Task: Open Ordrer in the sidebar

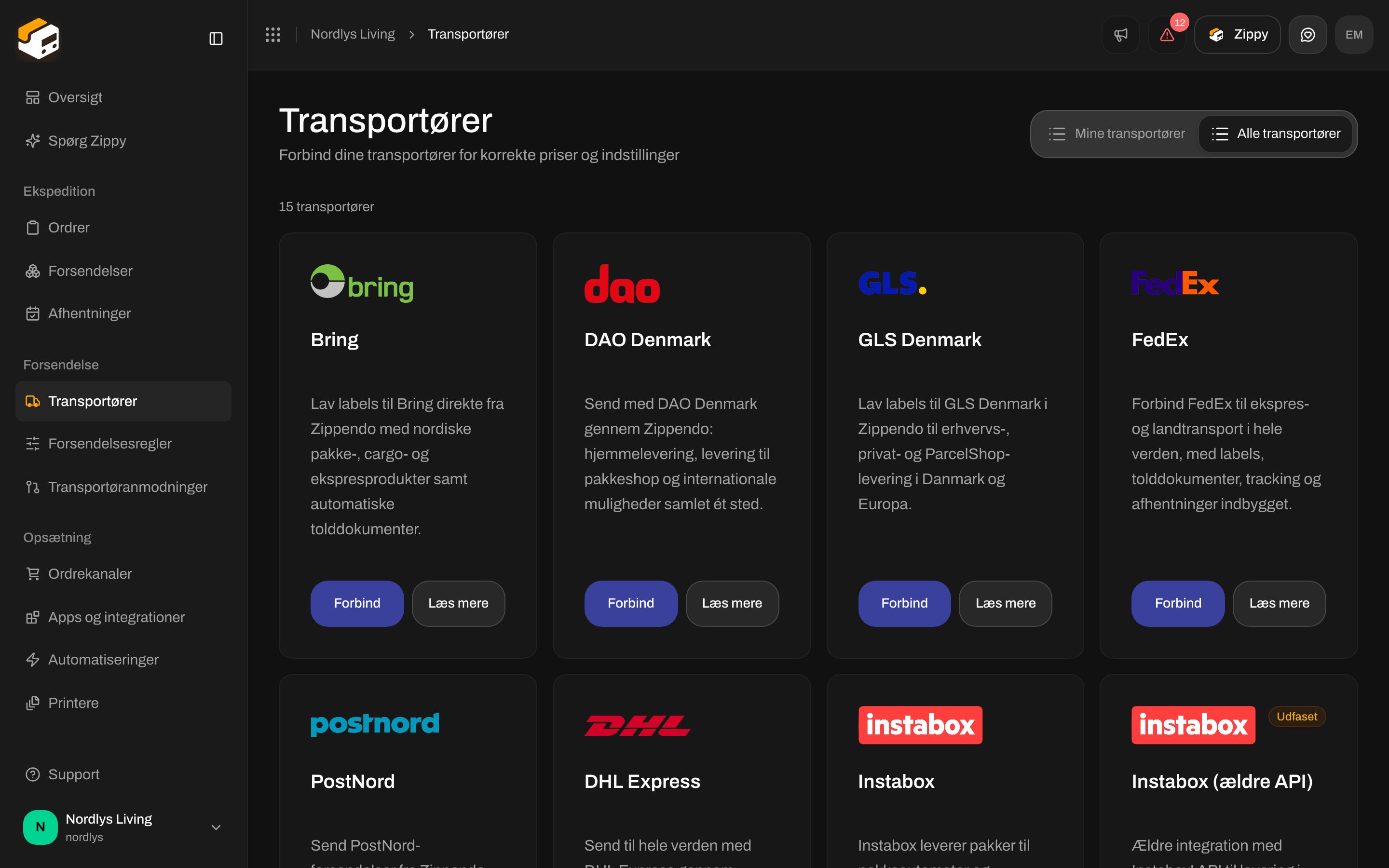Action: [x=123, y=227]
